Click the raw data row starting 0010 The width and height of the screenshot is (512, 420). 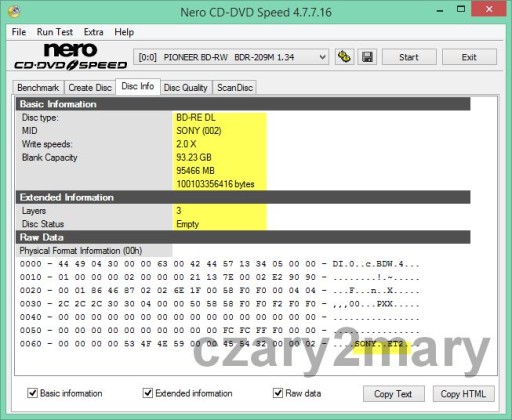coord(219,277)
